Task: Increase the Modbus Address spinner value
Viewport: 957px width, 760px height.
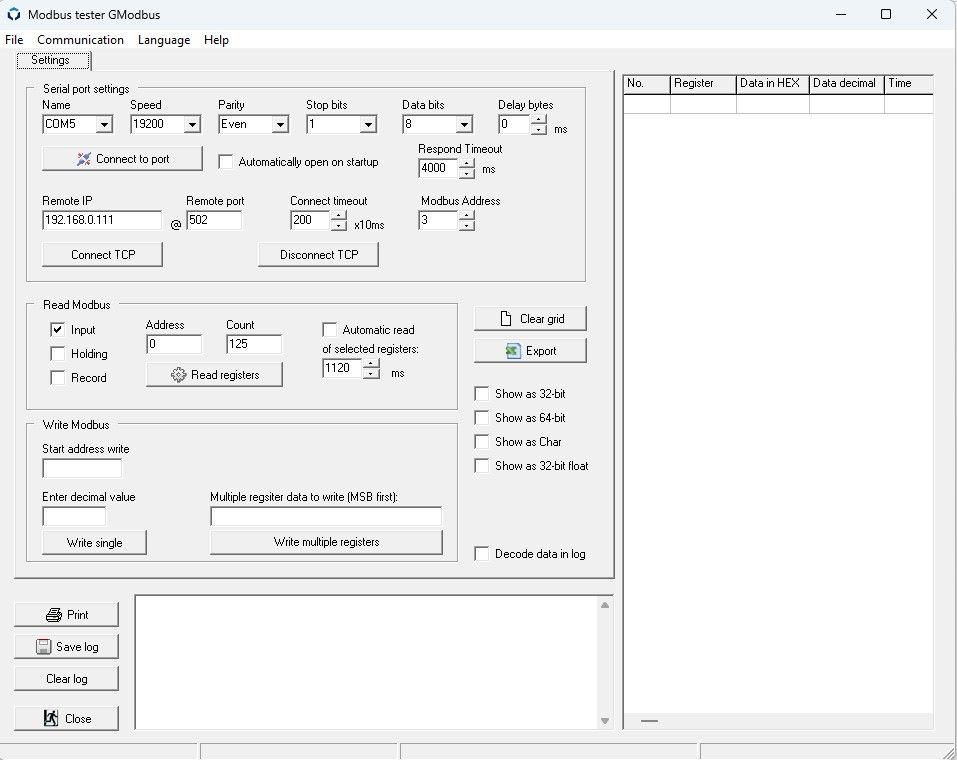Action: click(x=466, y=215)
